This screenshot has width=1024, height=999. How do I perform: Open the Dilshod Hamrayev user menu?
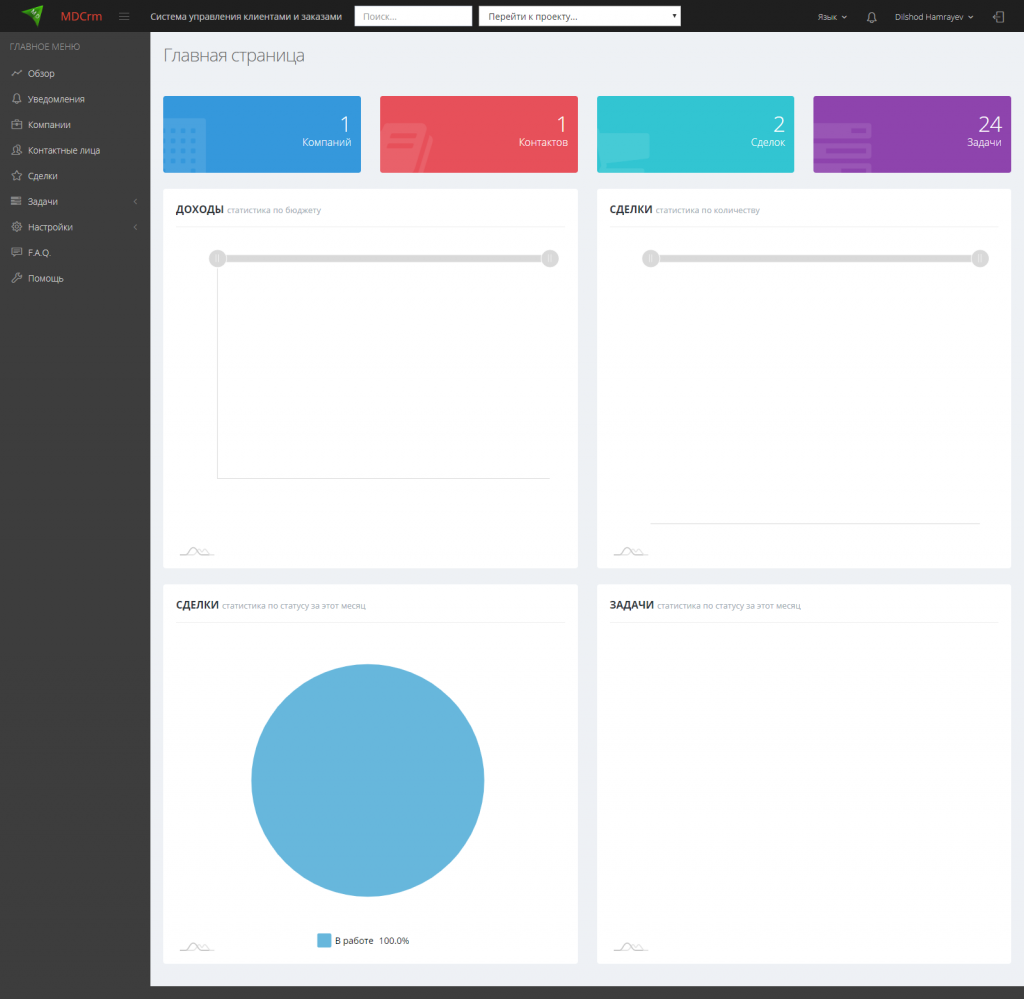tap(934, 17)
